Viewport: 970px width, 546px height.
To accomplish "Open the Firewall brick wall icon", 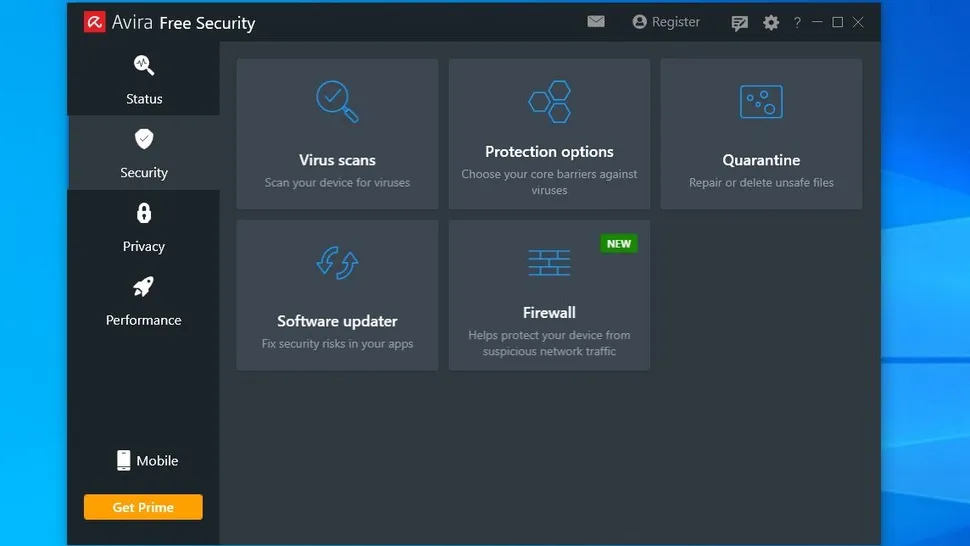I will click(549, 263).
